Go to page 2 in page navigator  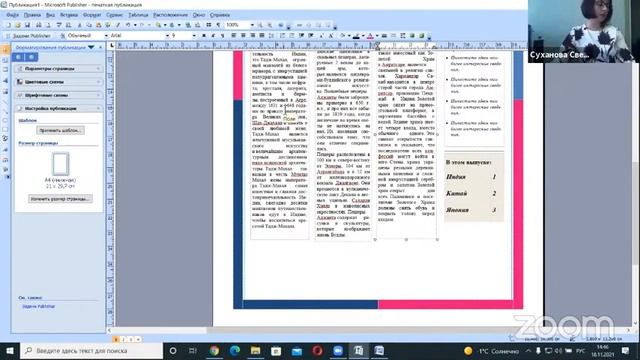[x=124, y=339]
